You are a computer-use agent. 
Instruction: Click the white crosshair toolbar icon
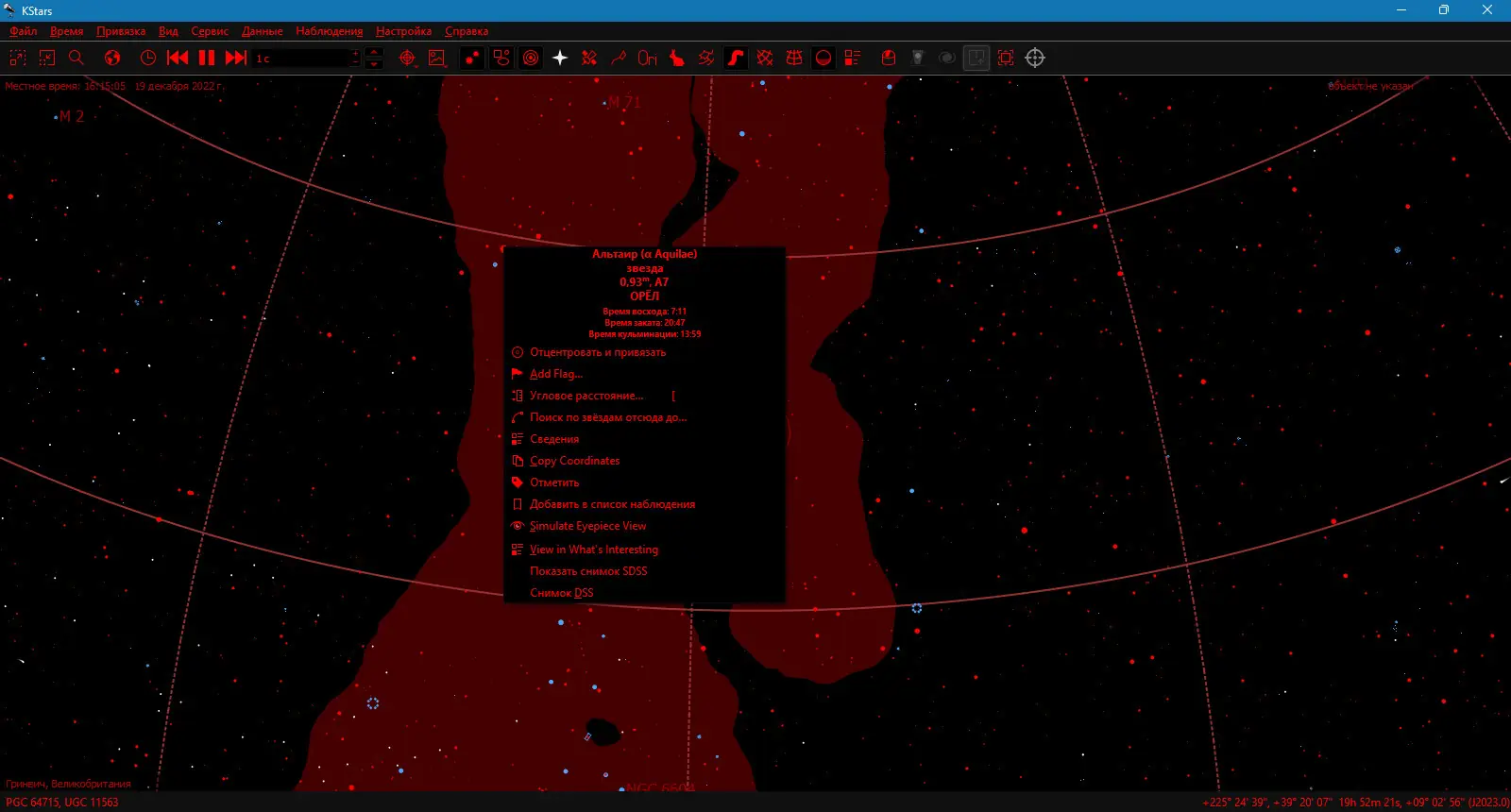click(1035, 58)
